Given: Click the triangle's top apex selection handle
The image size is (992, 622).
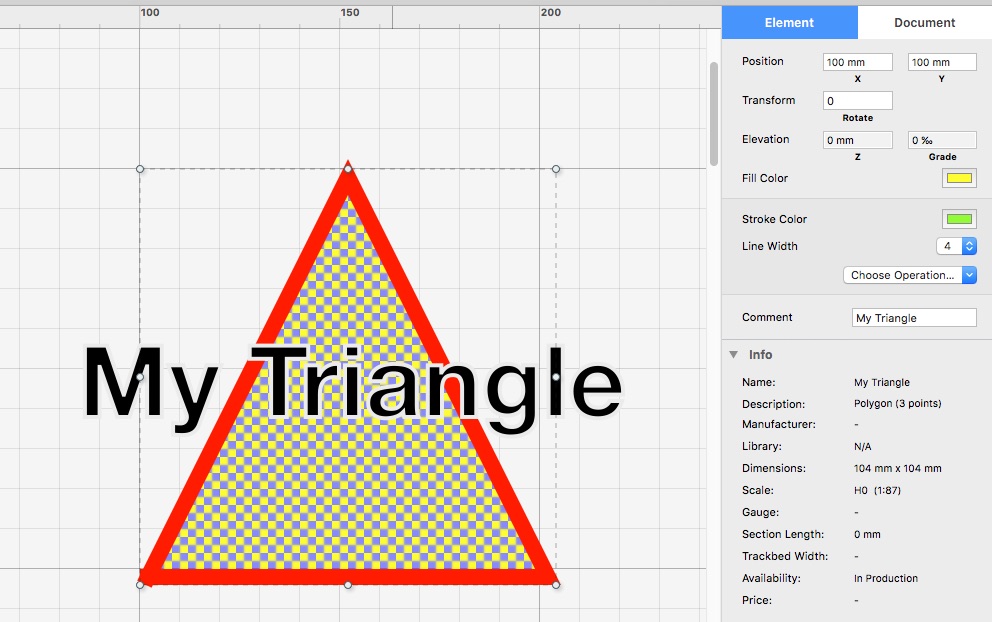Looking at the screenshot, I should pyautogui.click(x=348, y=166).
